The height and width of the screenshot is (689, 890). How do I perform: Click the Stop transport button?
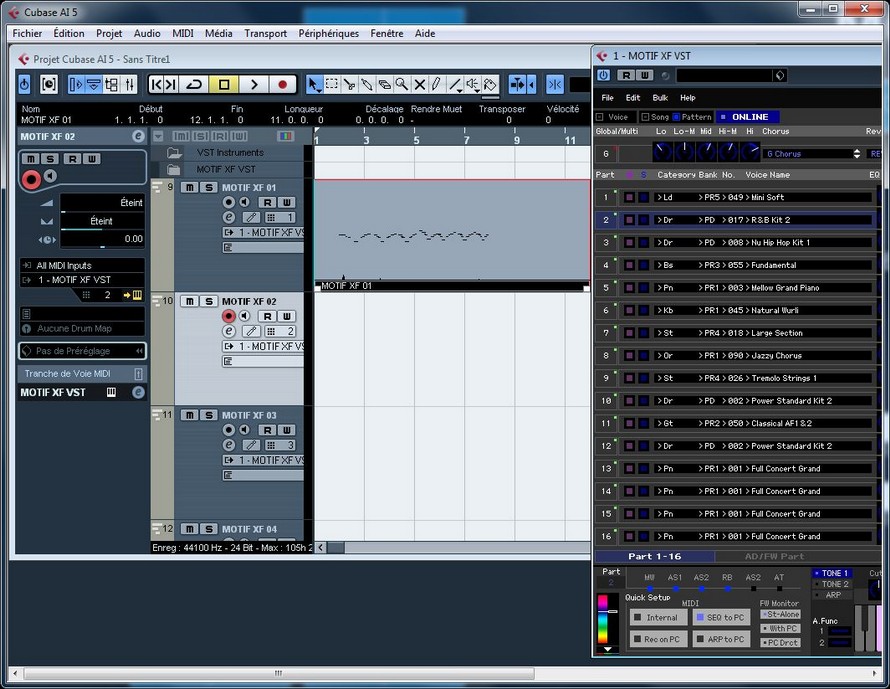[224, 85]
